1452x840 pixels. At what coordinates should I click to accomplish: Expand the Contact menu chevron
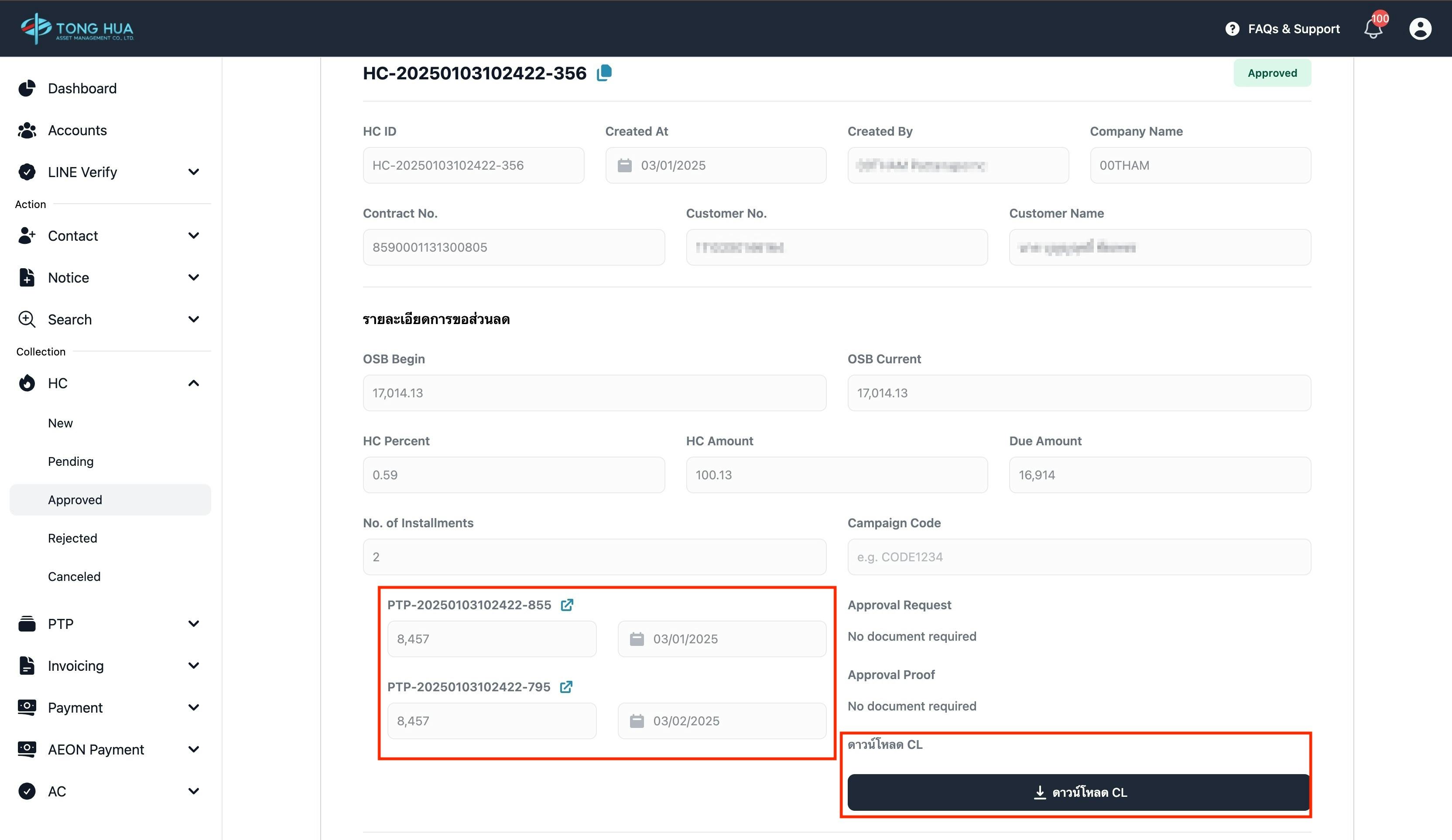[194, 236]
